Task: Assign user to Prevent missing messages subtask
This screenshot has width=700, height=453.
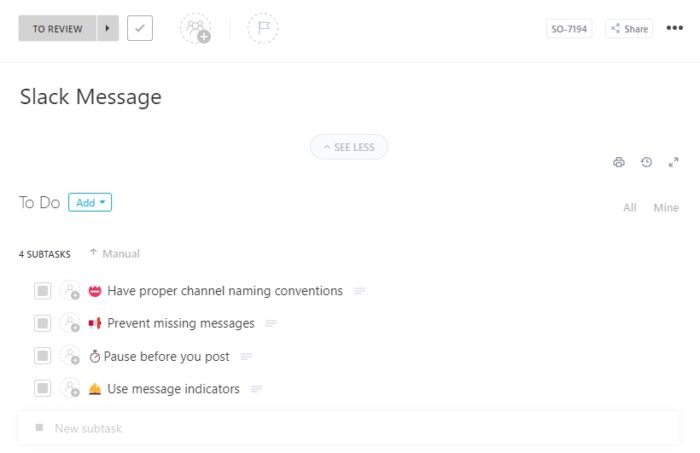Action: click(x=70, y=323)
